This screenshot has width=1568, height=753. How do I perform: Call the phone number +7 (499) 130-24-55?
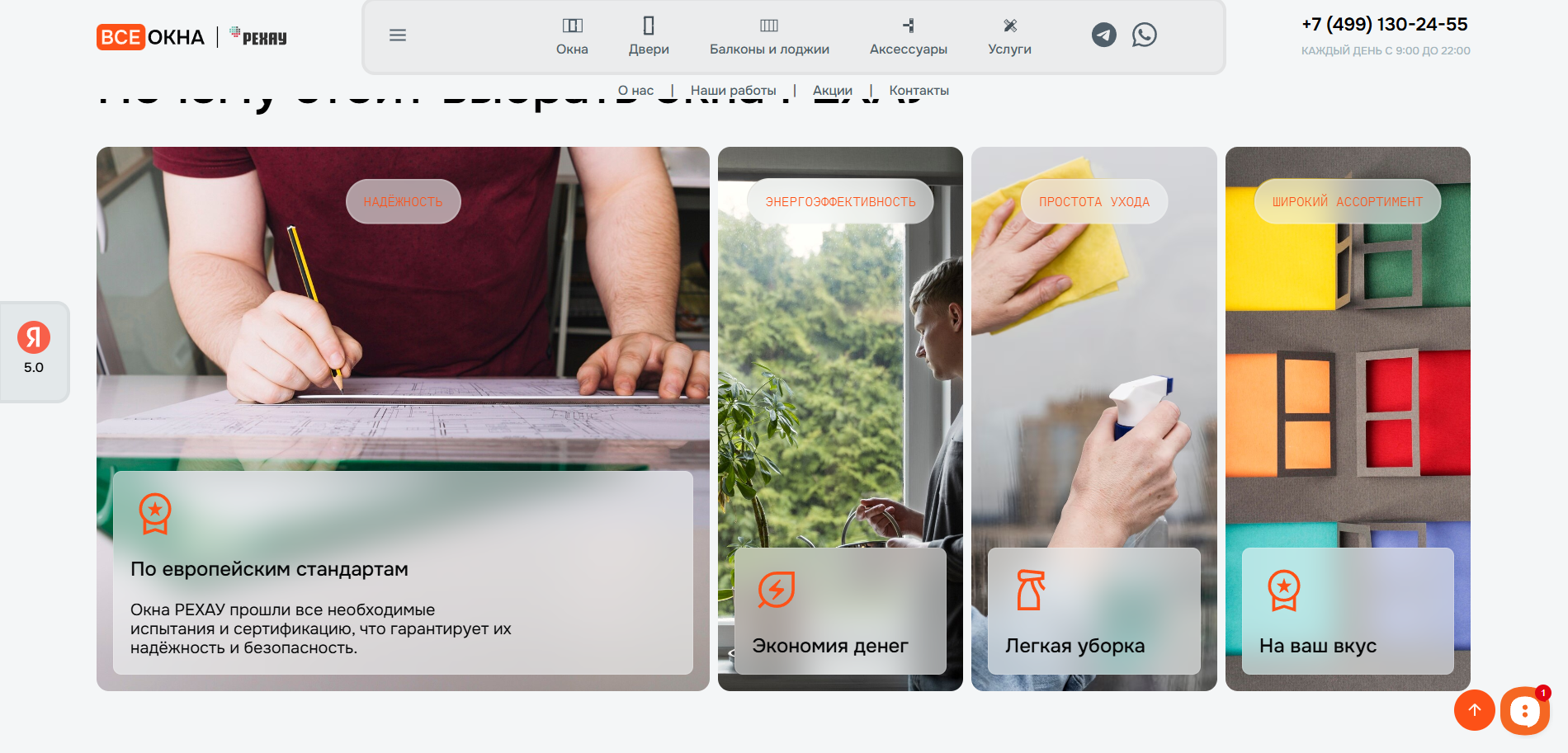(1385, 25)
